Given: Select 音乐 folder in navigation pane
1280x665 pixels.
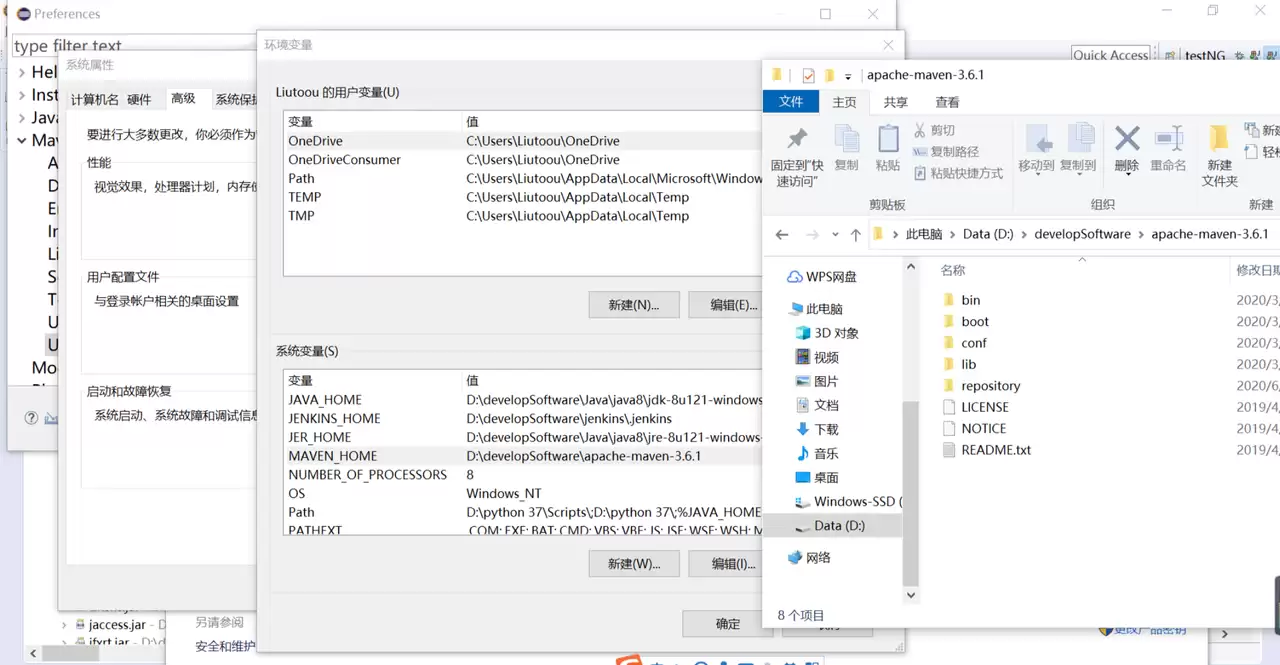Looking at the screenshot, I should pyautogui.click(x=817, y=453).
